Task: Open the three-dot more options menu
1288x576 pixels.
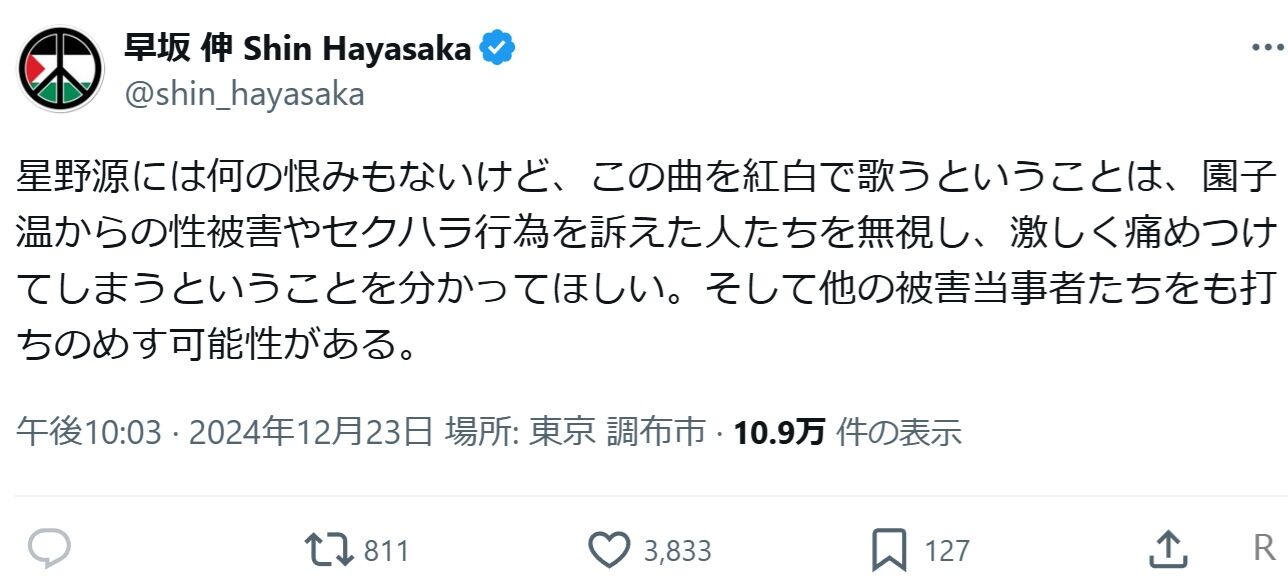Action: pyautogui.click(x=1267, y=47)
